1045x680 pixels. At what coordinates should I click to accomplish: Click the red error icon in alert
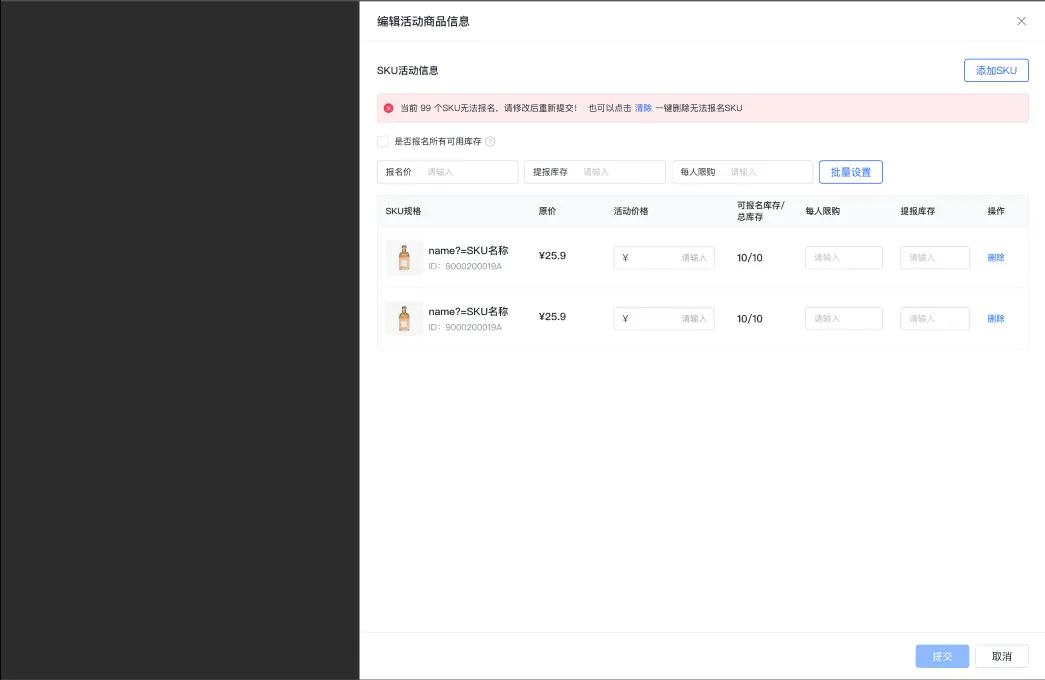[x=389, y=108]
